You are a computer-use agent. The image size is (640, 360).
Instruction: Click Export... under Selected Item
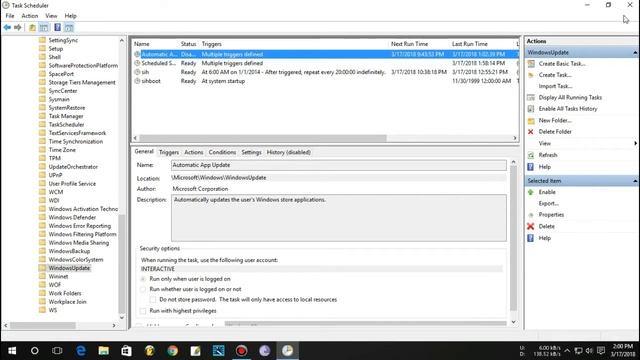(549, 203)
